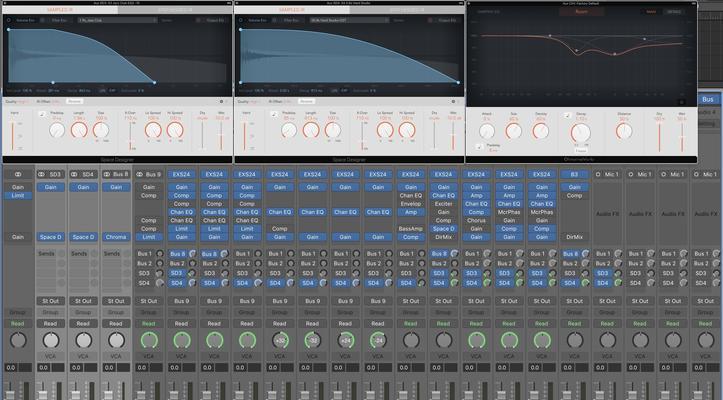Image resolution: width=723 pixels, height=400 pixels.
Task: Click stereo format icon on SD4 strip
Action: coord(74,174)
